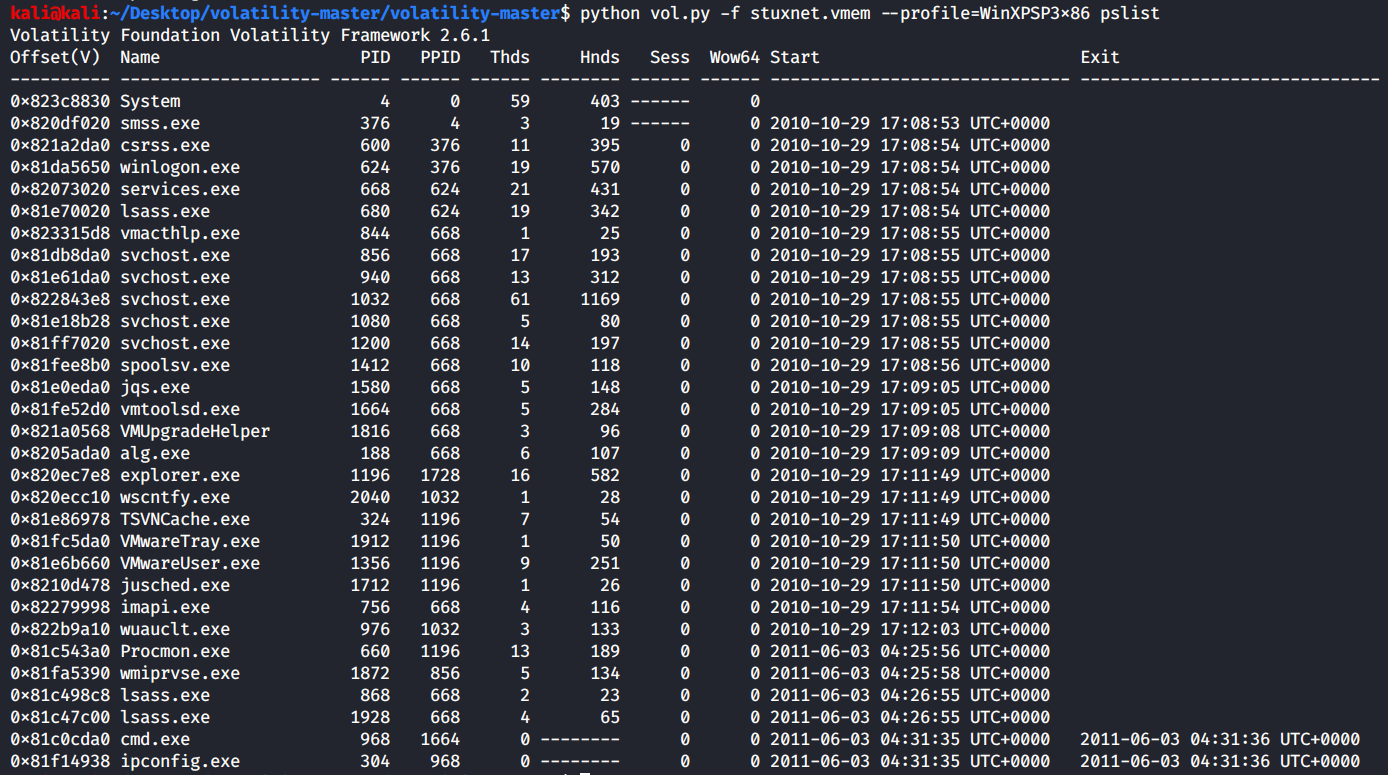Select the csrss.exe process name
Viewport: 1388px width, 775px height.
(x=165, y=145)
